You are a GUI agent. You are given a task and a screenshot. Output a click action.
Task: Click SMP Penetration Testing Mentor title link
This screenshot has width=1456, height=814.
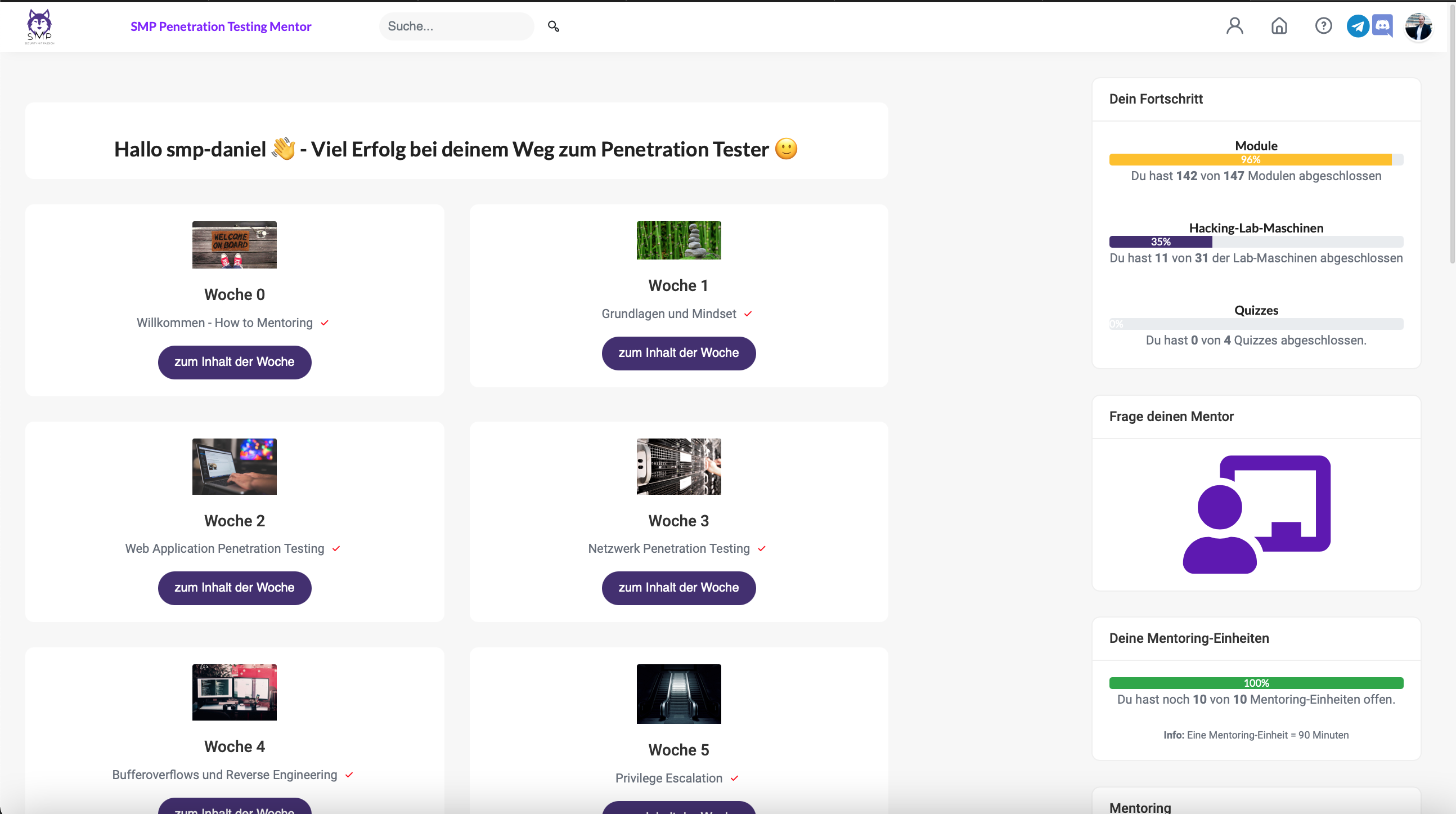pyautogui.click(x=221, y=26)
